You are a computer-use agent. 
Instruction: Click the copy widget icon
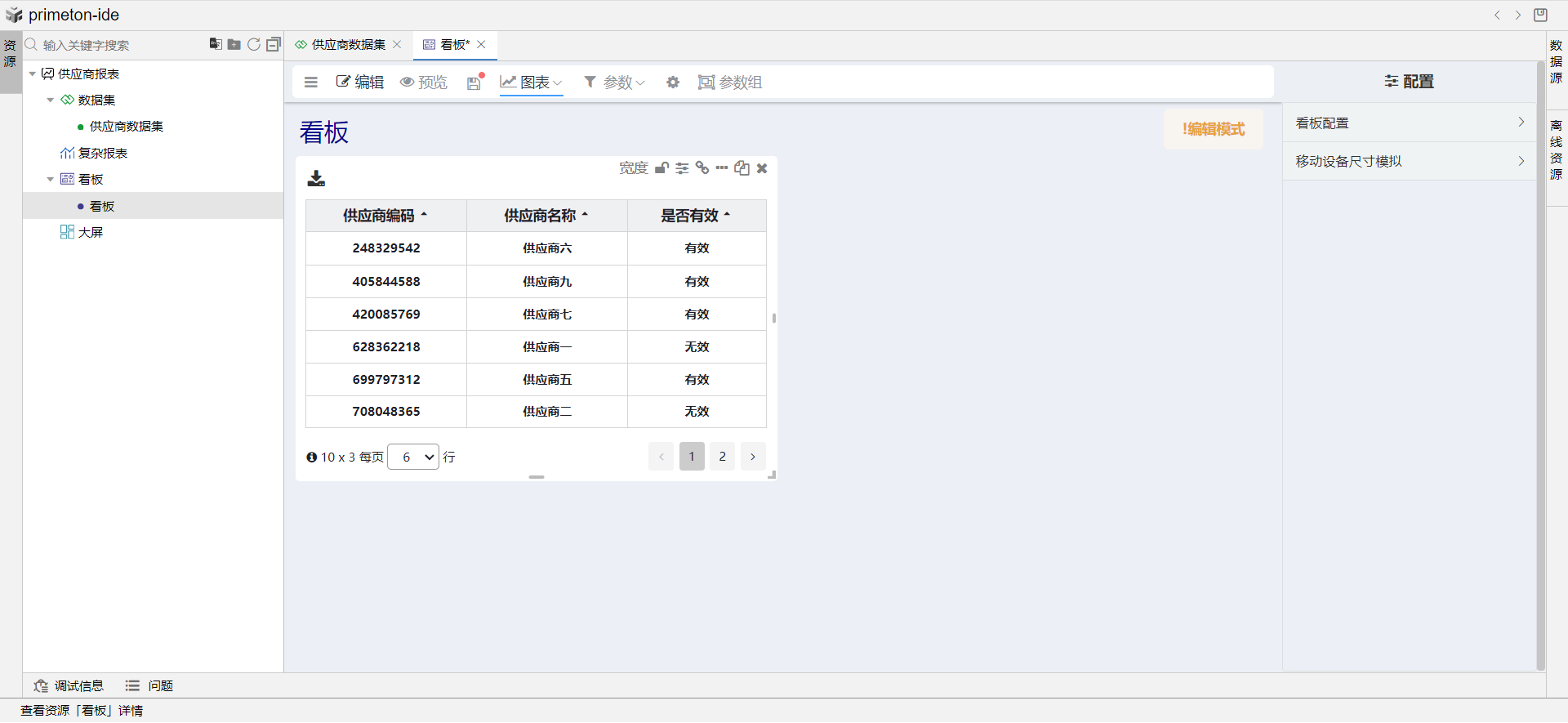pyautogui.click(x=742, y=168)
